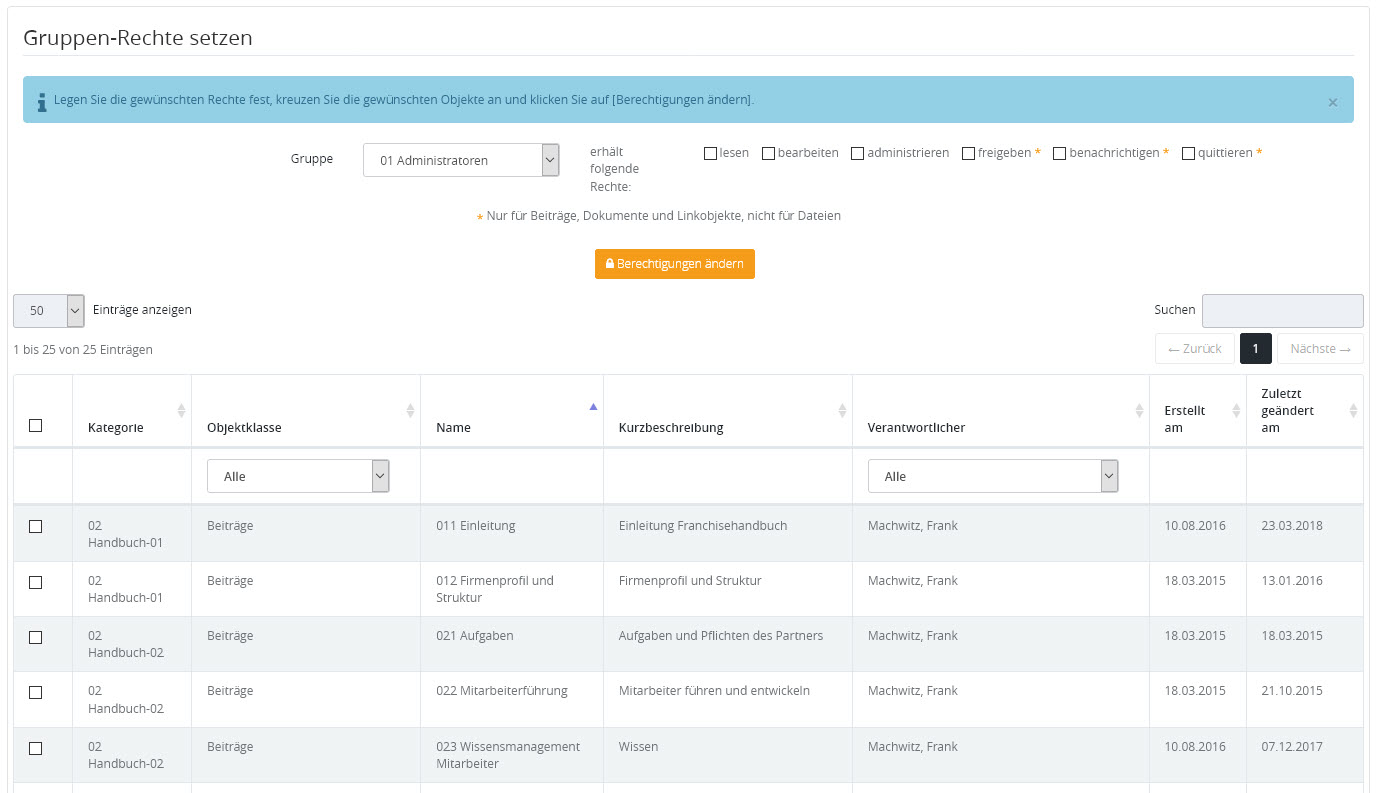Click the sort arrows on Verantwortlicher column
The width and height of the screenshot is (1376, 793).
[1139, 410]
